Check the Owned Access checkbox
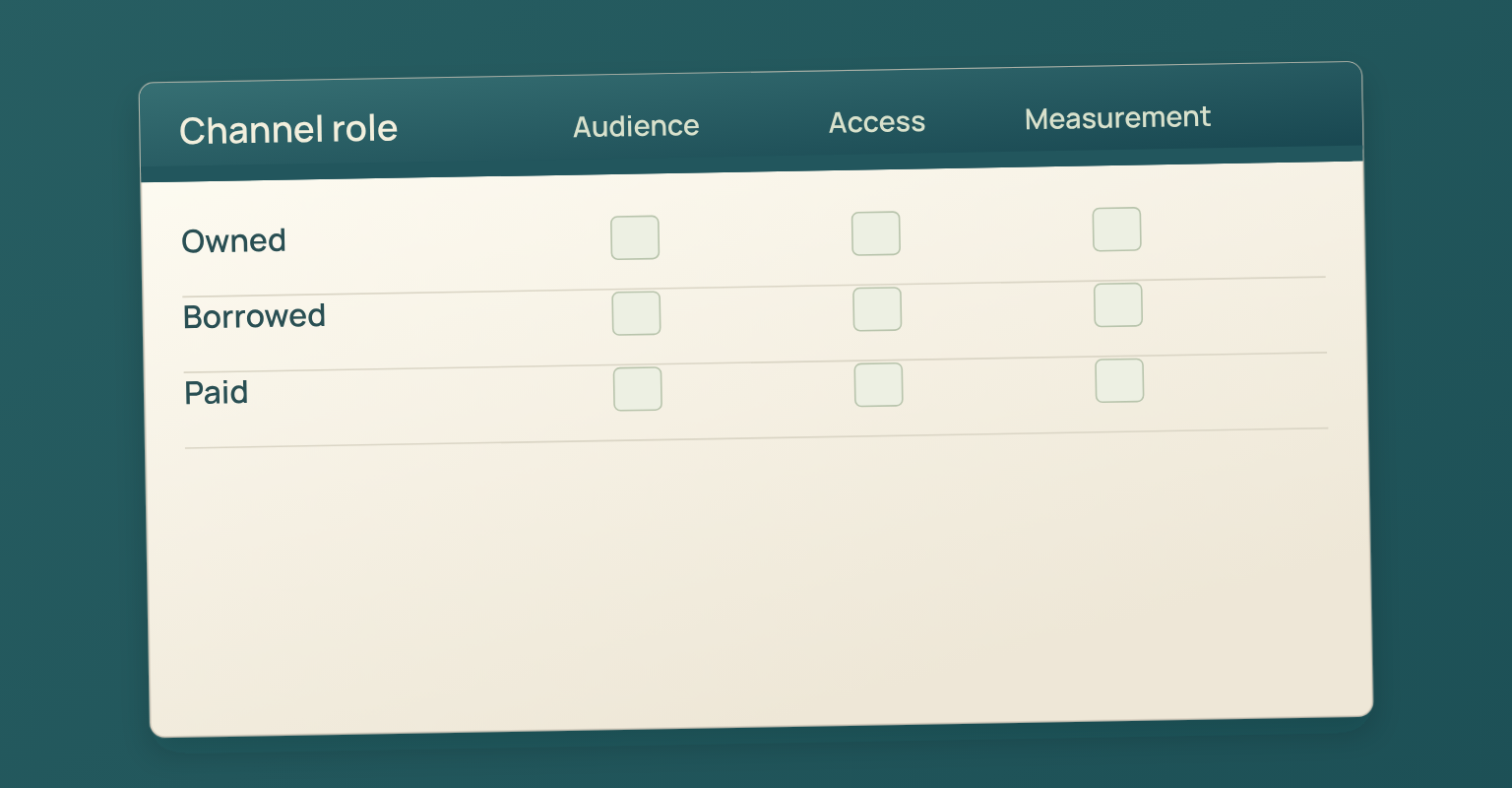This screenshot has height=788, width=1512. pos(876,233)
